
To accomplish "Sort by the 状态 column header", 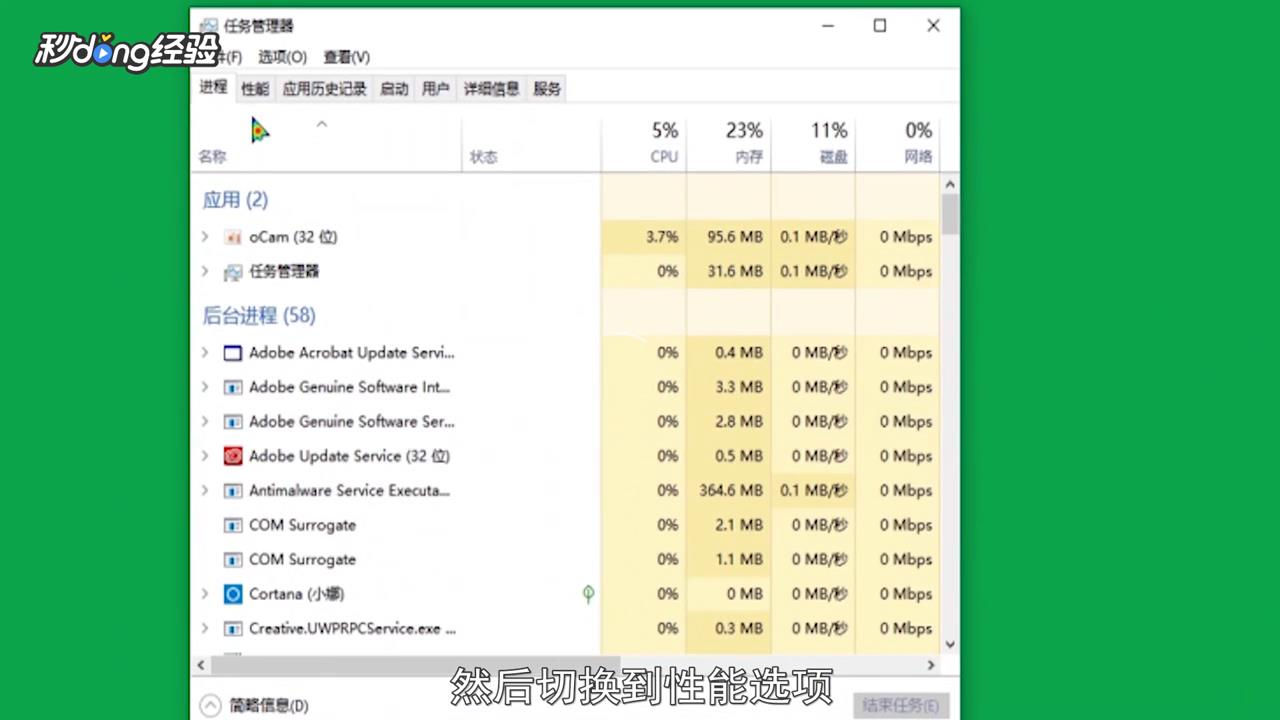I will pos(532,144).
